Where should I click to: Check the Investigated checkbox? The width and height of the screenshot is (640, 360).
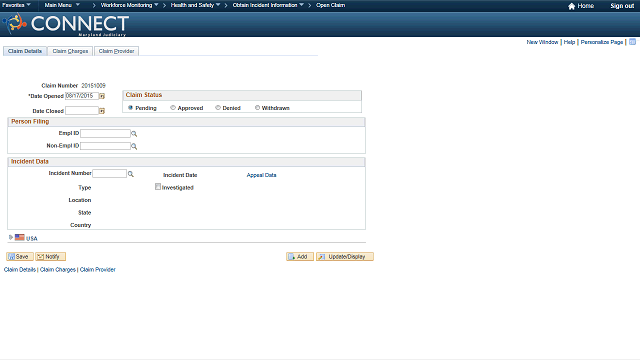(158, 187)
